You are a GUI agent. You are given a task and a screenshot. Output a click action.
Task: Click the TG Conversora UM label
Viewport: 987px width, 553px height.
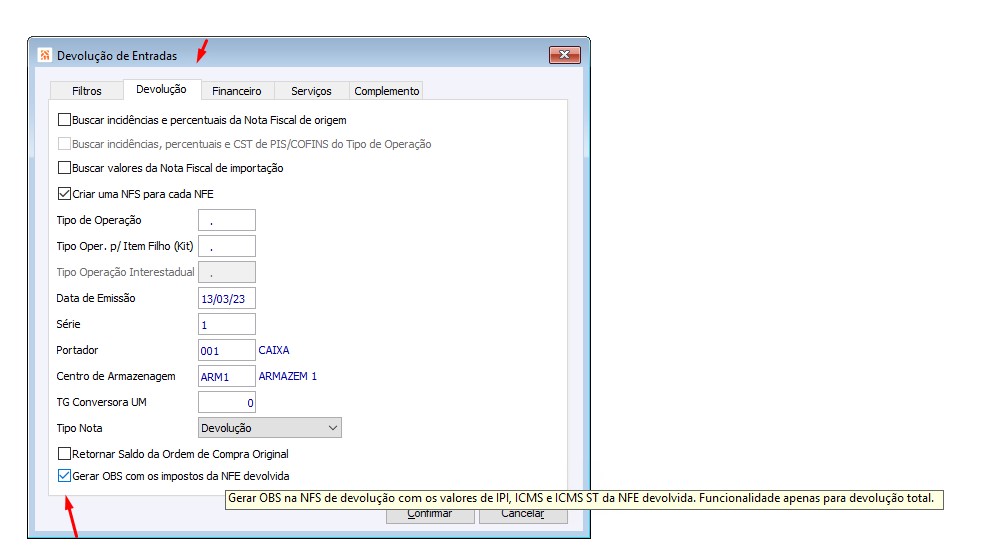pos(101,401)
